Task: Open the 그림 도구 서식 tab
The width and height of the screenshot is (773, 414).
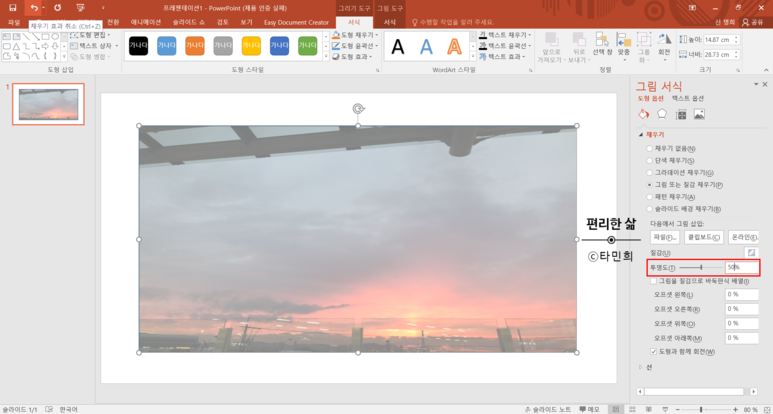Action: pos(389,22)
